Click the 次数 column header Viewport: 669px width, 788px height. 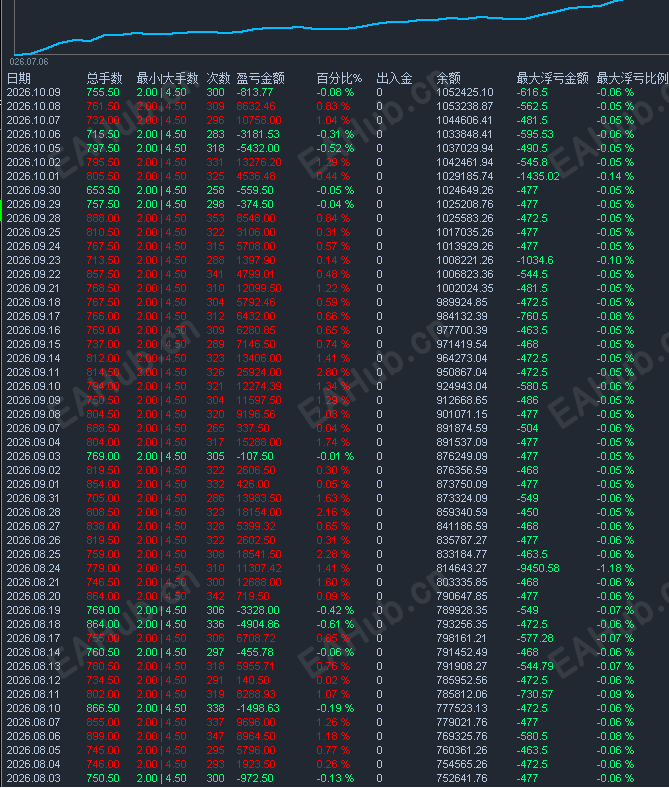[x=219, y=78]
